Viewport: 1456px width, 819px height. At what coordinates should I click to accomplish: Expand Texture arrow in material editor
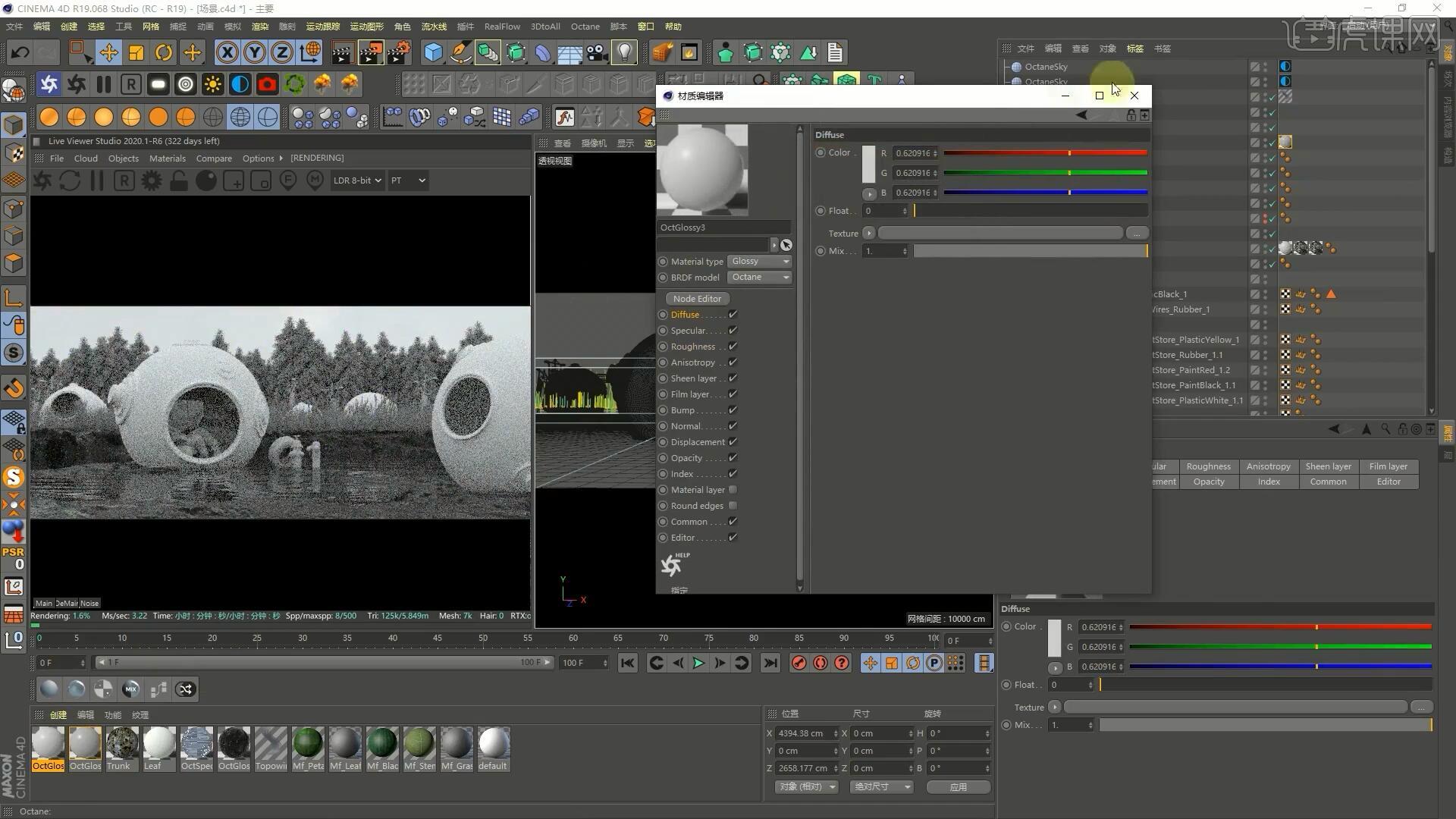coord(869,234)
